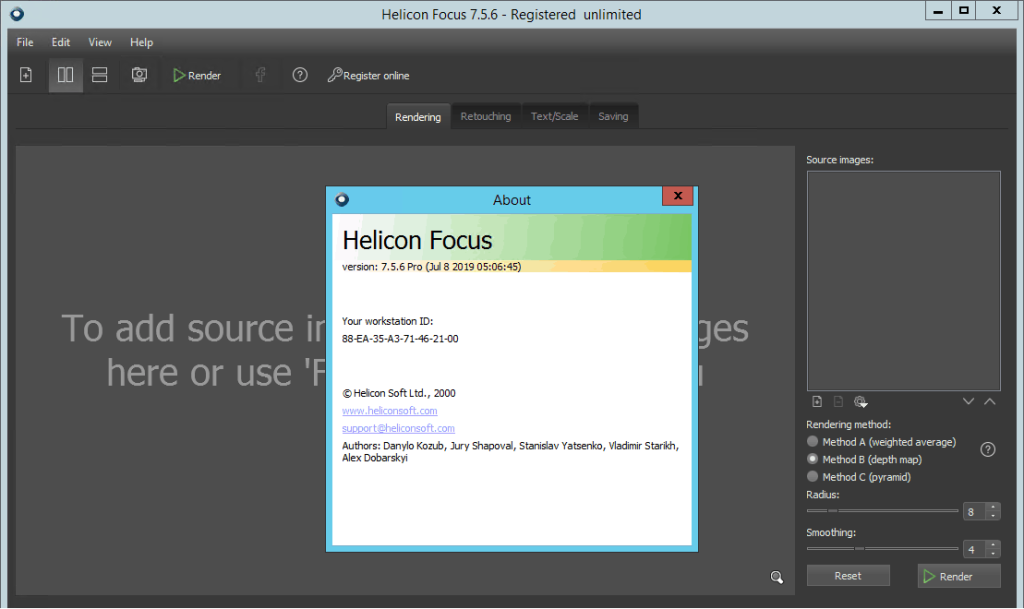Select Method C (pyramid)
This screenshot has width=1024, height=609.
[859, 476]
